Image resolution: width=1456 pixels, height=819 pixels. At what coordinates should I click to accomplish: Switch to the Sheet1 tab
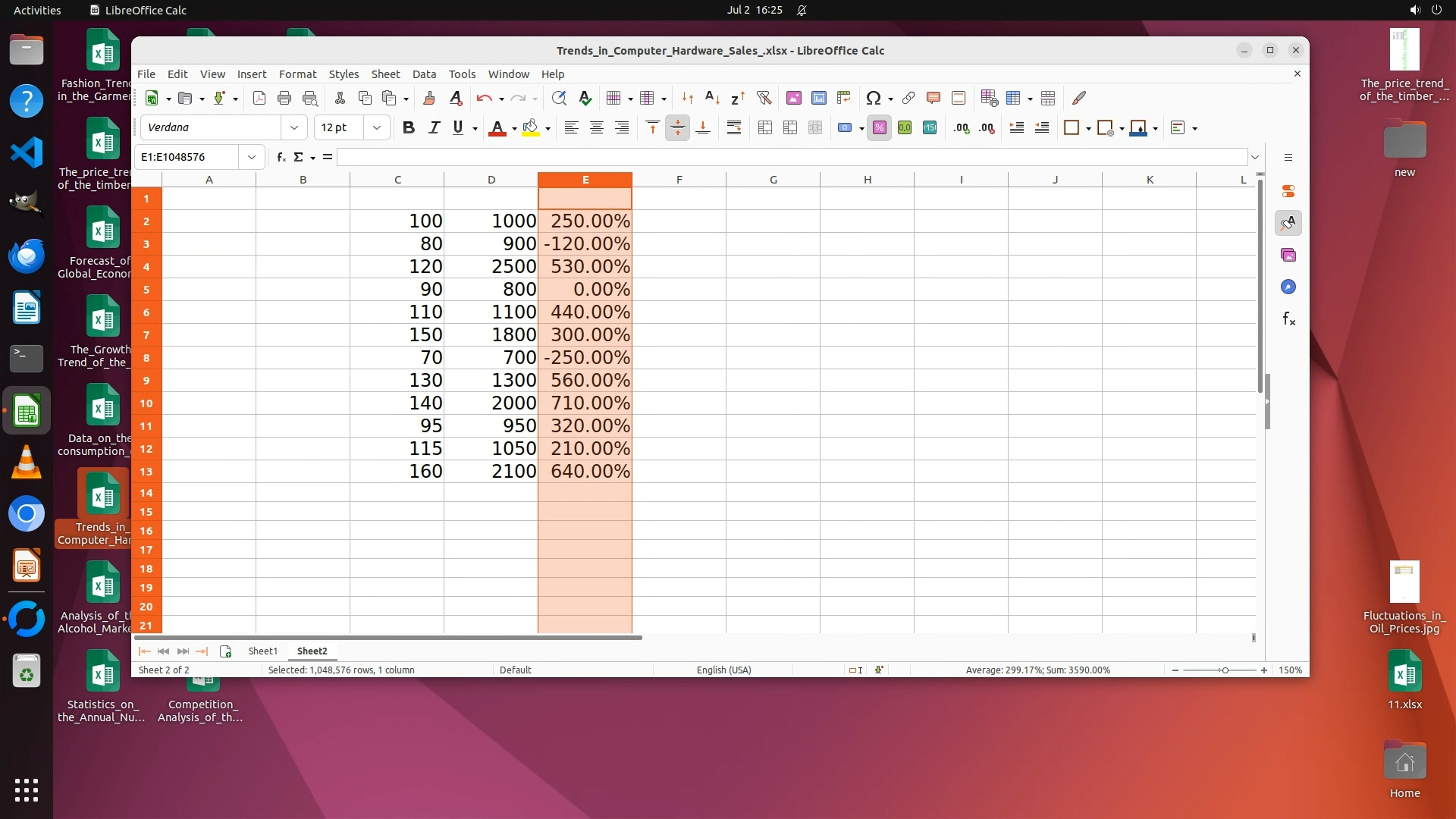[x=262, y=651]
